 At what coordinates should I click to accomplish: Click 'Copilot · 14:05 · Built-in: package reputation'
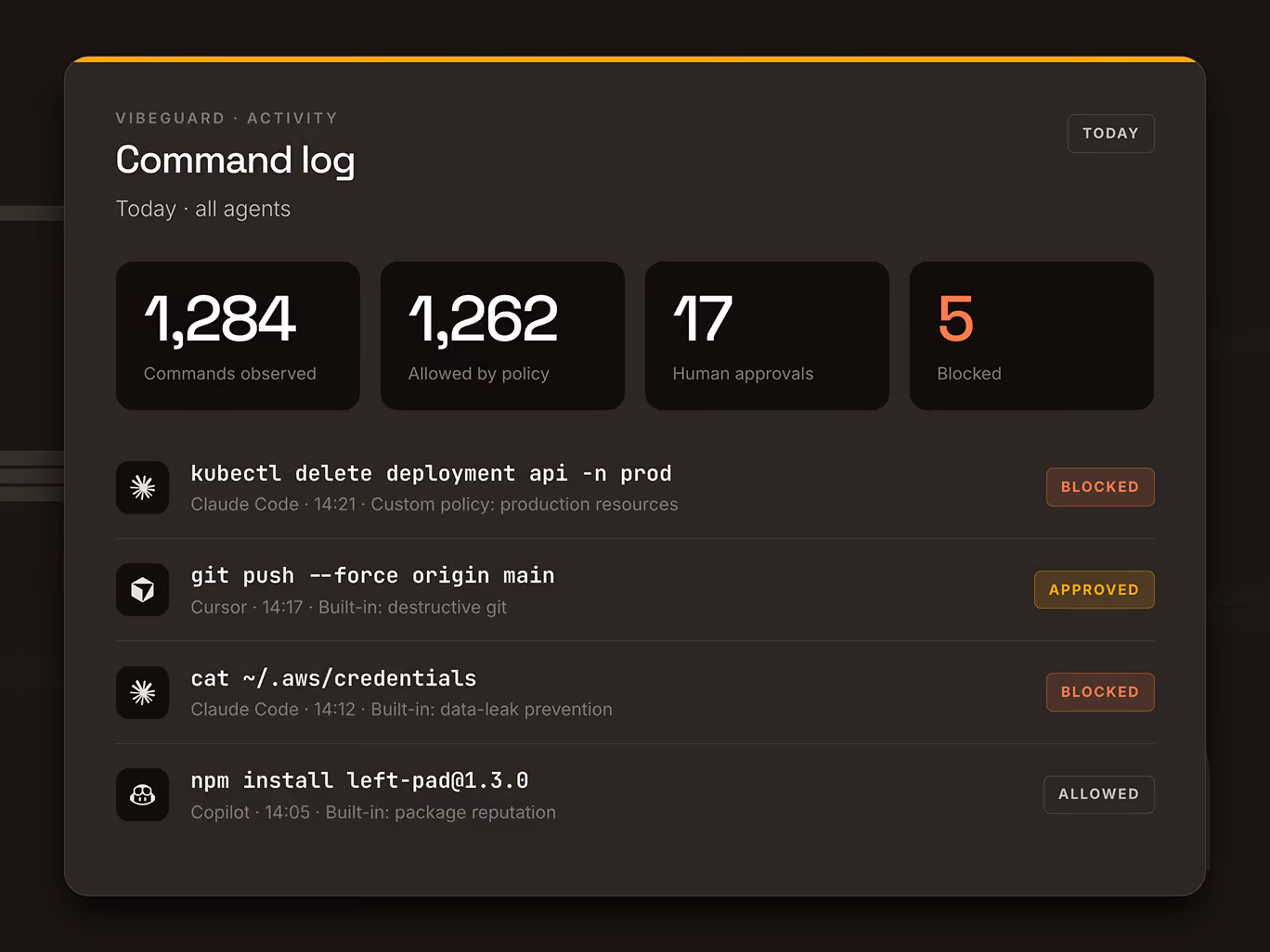tap(373, 813)
